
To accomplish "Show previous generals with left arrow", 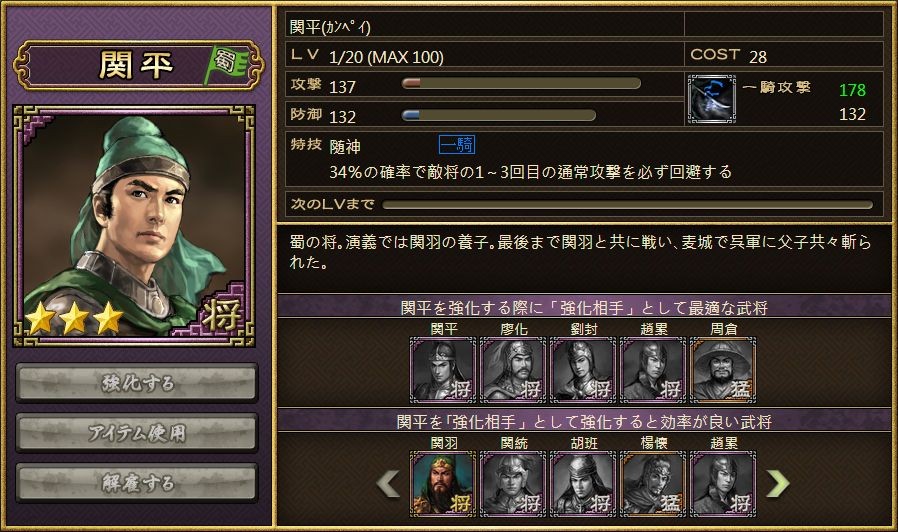I will (388, 483).
